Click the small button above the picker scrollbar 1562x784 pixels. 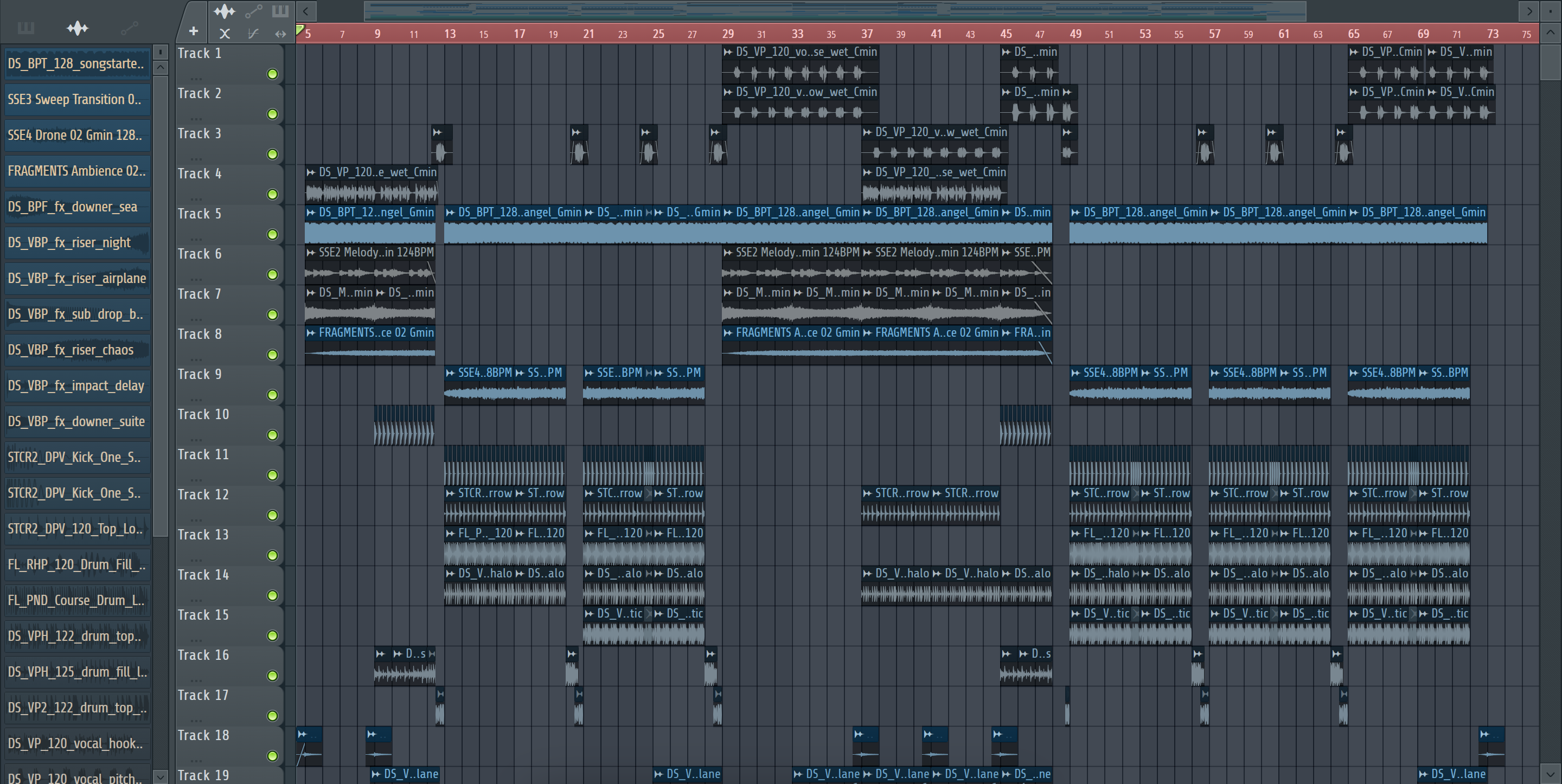160,52
